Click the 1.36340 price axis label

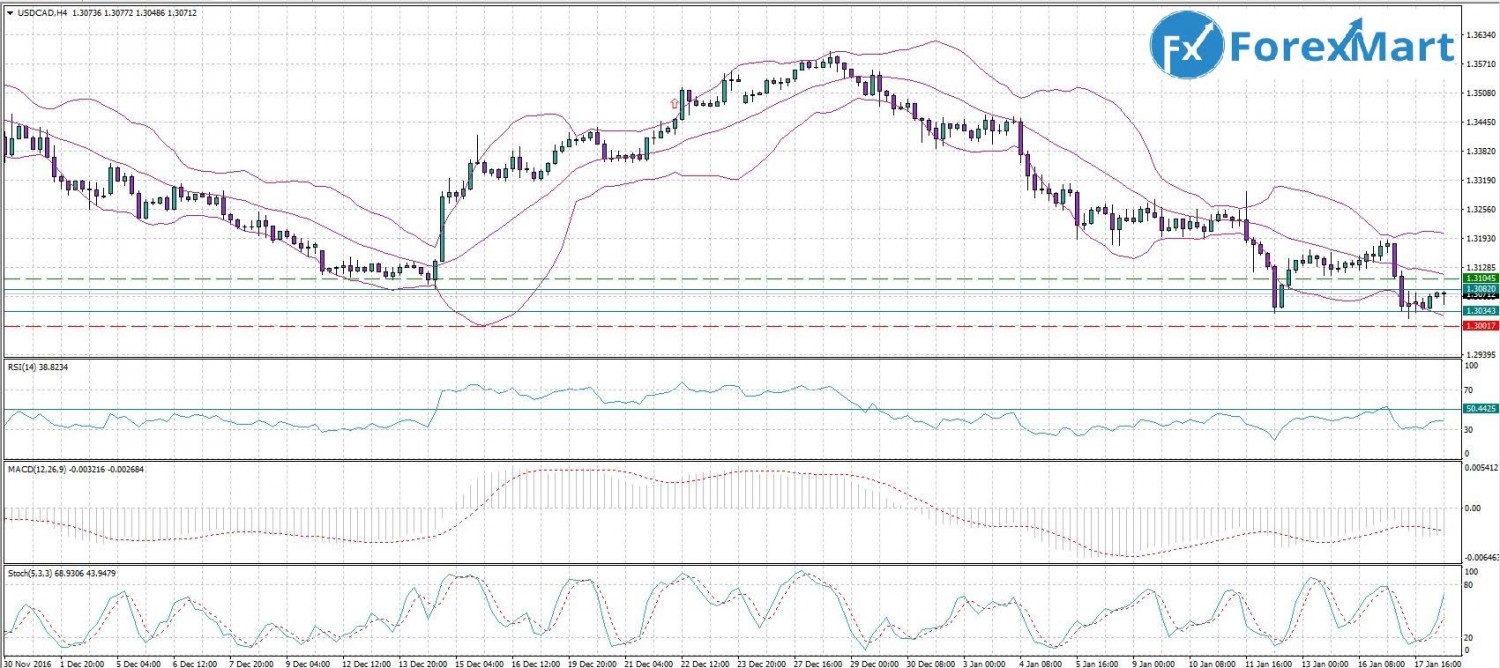(1481, 35)
